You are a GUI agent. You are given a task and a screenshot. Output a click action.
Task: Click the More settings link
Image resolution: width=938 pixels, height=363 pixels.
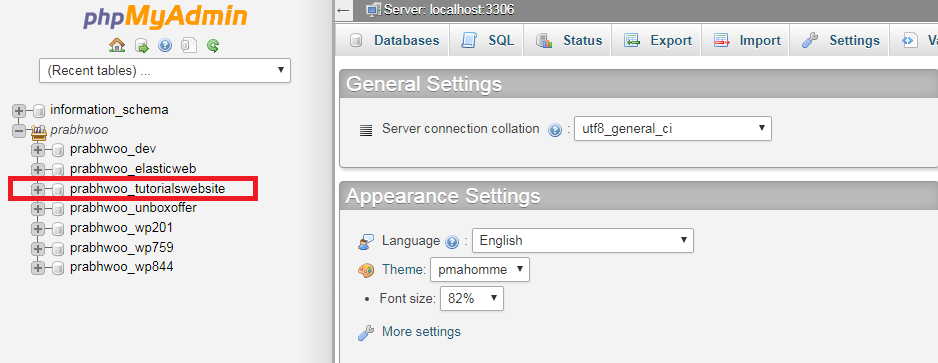pos(421,331)
